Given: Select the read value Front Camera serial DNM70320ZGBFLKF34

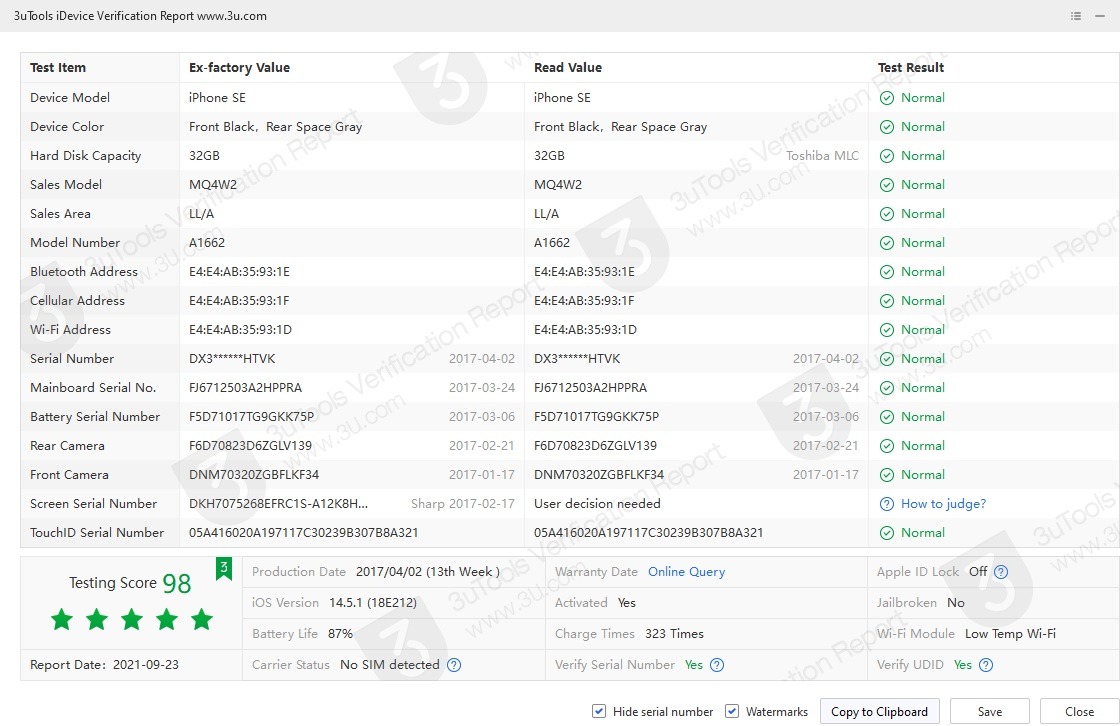Looking at the screenshot, I should [599, 475].
